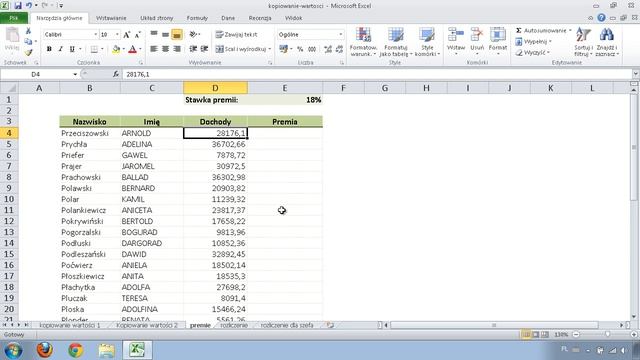Viewport: 640px width, 360px height.
Task: Switch to the Dane ribbon tab
Action: click(x=228, y=18)
